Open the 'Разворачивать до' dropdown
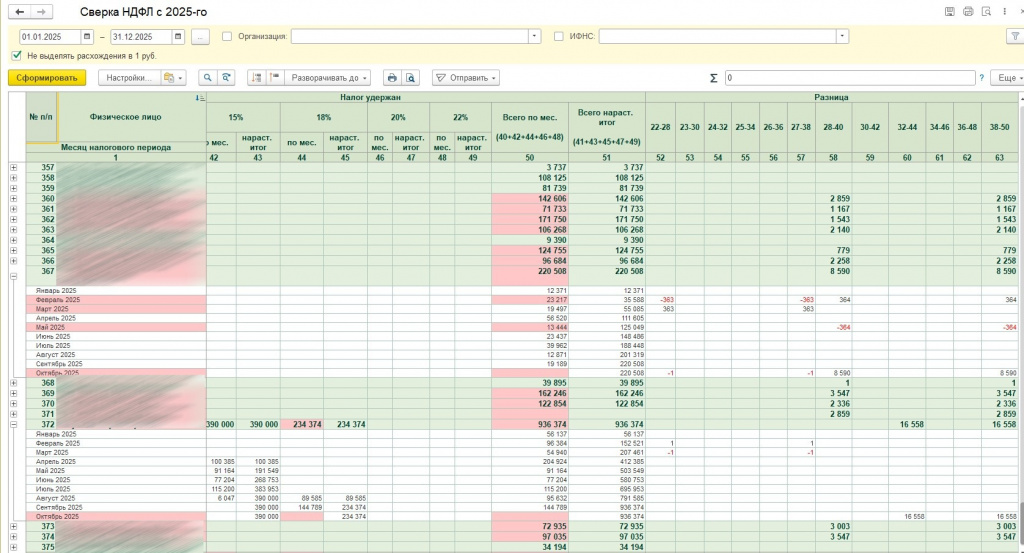 tap(329, 77)
